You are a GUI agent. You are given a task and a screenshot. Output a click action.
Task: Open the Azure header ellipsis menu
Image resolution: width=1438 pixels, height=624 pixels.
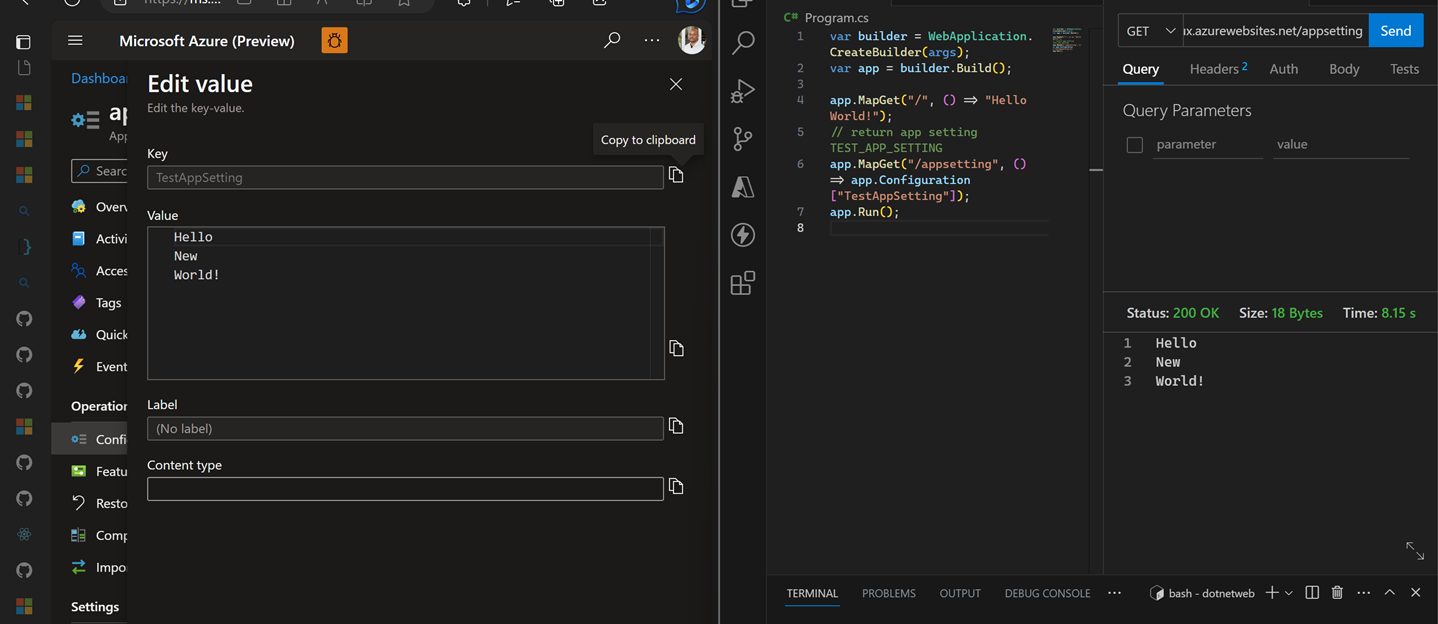tap(652, 41)
